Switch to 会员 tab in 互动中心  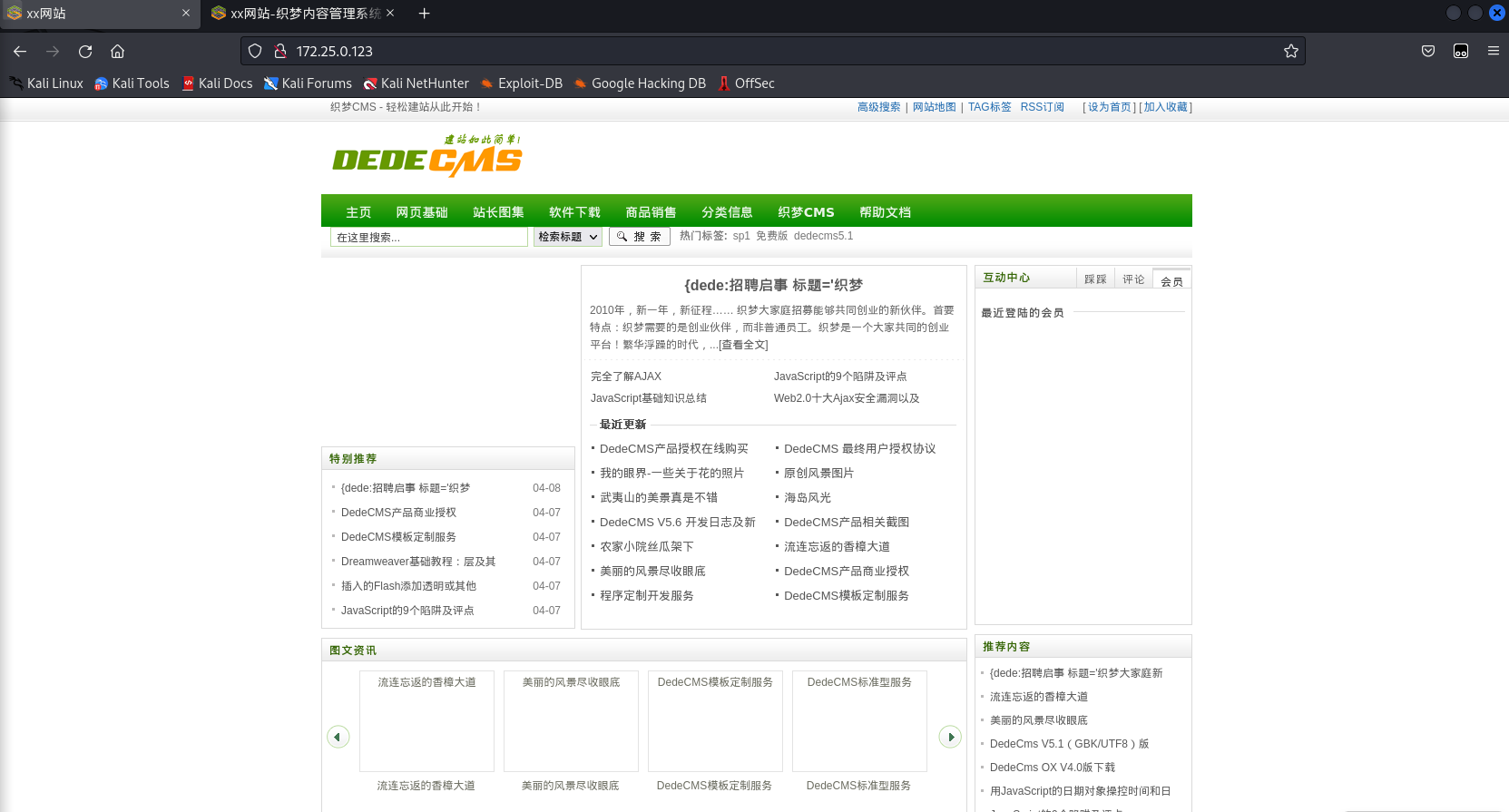coord(1171,280)
